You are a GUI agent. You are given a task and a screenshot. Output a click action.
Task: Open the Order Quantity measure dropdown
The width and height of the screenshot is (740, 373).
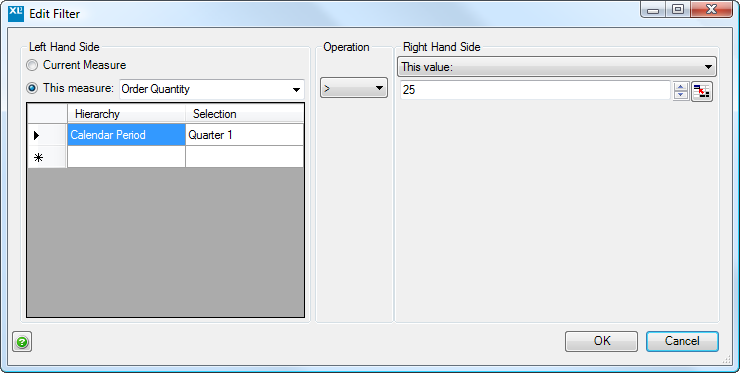212,89
